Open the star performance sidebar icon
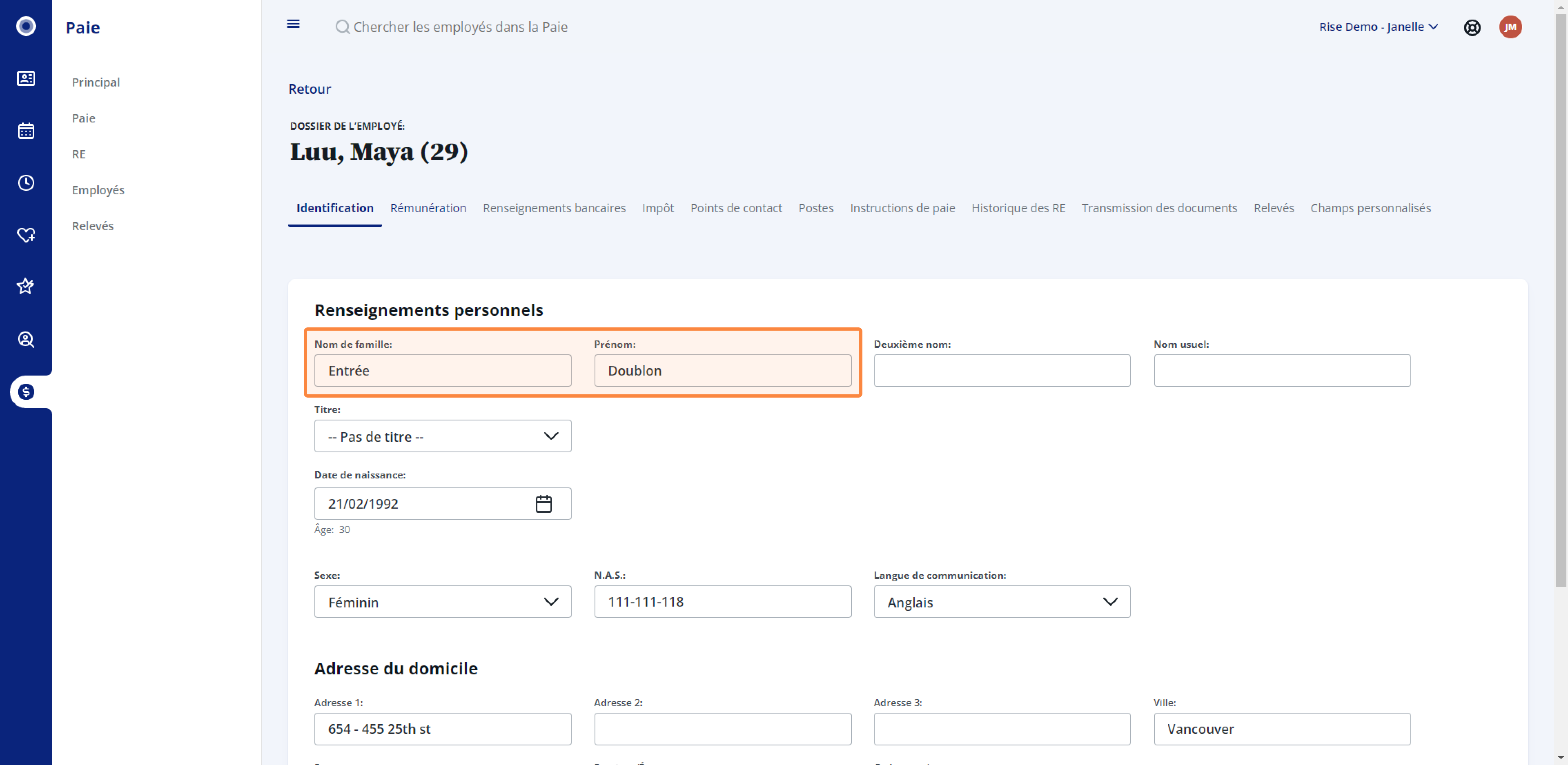 (x=26, y=286)
